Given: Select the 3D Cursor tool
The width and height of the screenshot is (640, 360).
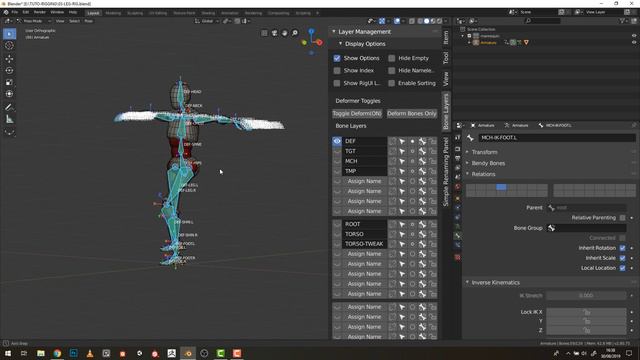Looking at the screenshot, I should [x=9, y=46].
